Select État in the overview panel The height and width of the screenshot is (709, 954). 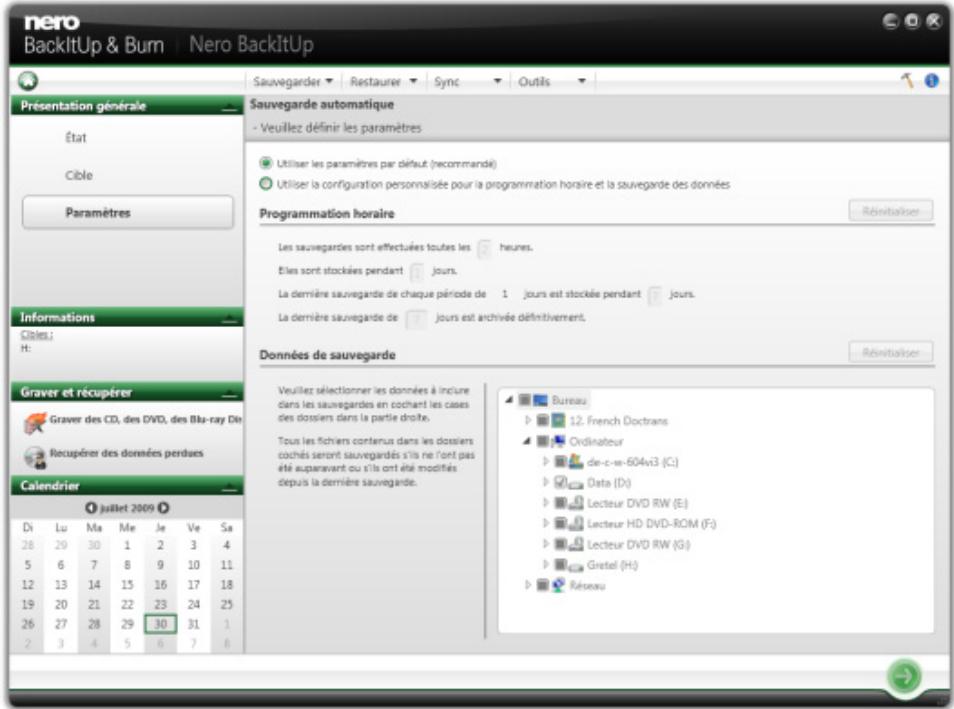coord(76,138)
